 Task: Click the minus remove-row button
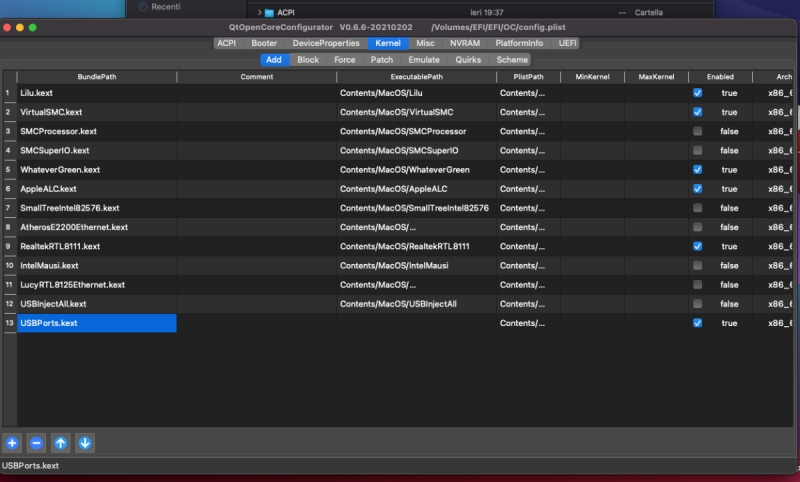tap(36, 442)
